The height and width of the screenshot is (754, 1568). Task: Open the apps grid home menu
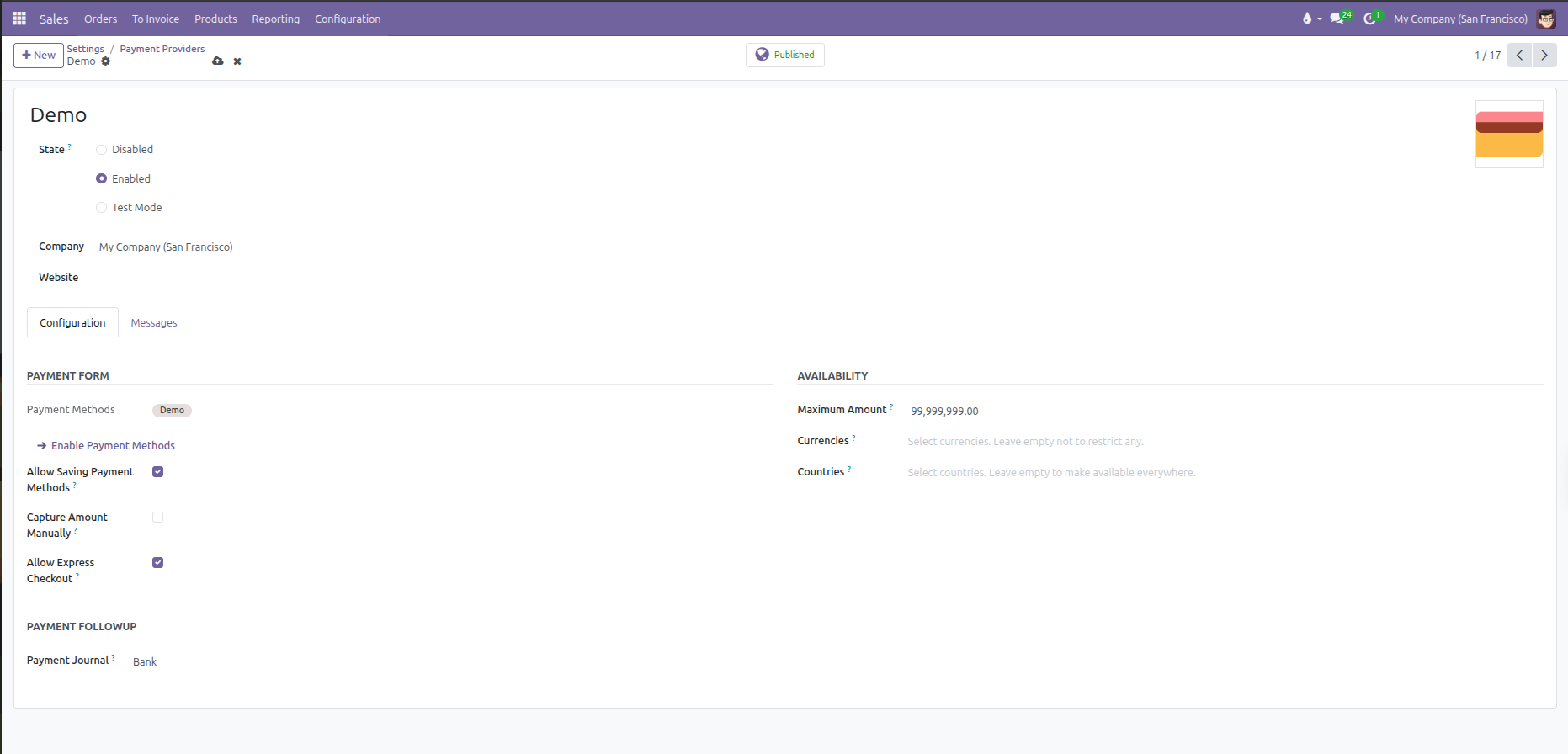[19, 19]
